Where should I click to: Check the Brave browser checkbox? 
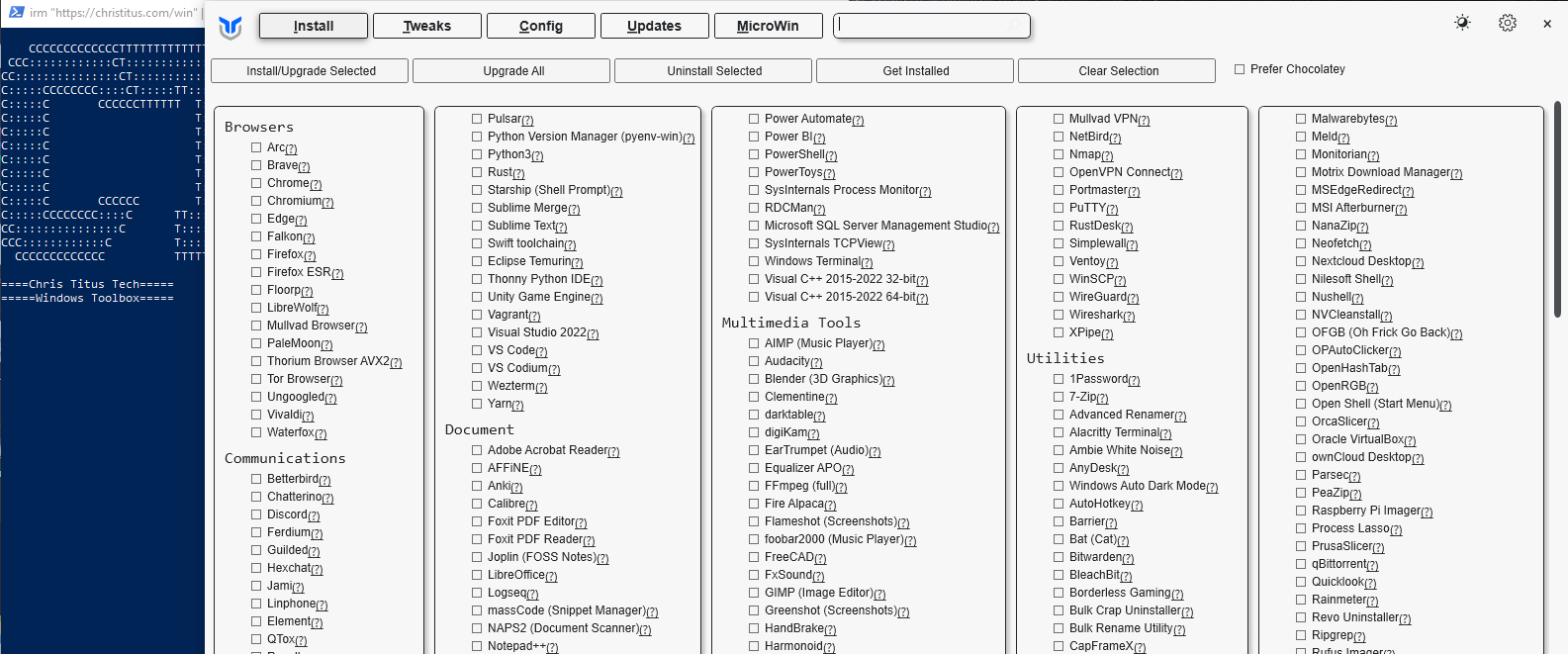(x=256, y=165)
